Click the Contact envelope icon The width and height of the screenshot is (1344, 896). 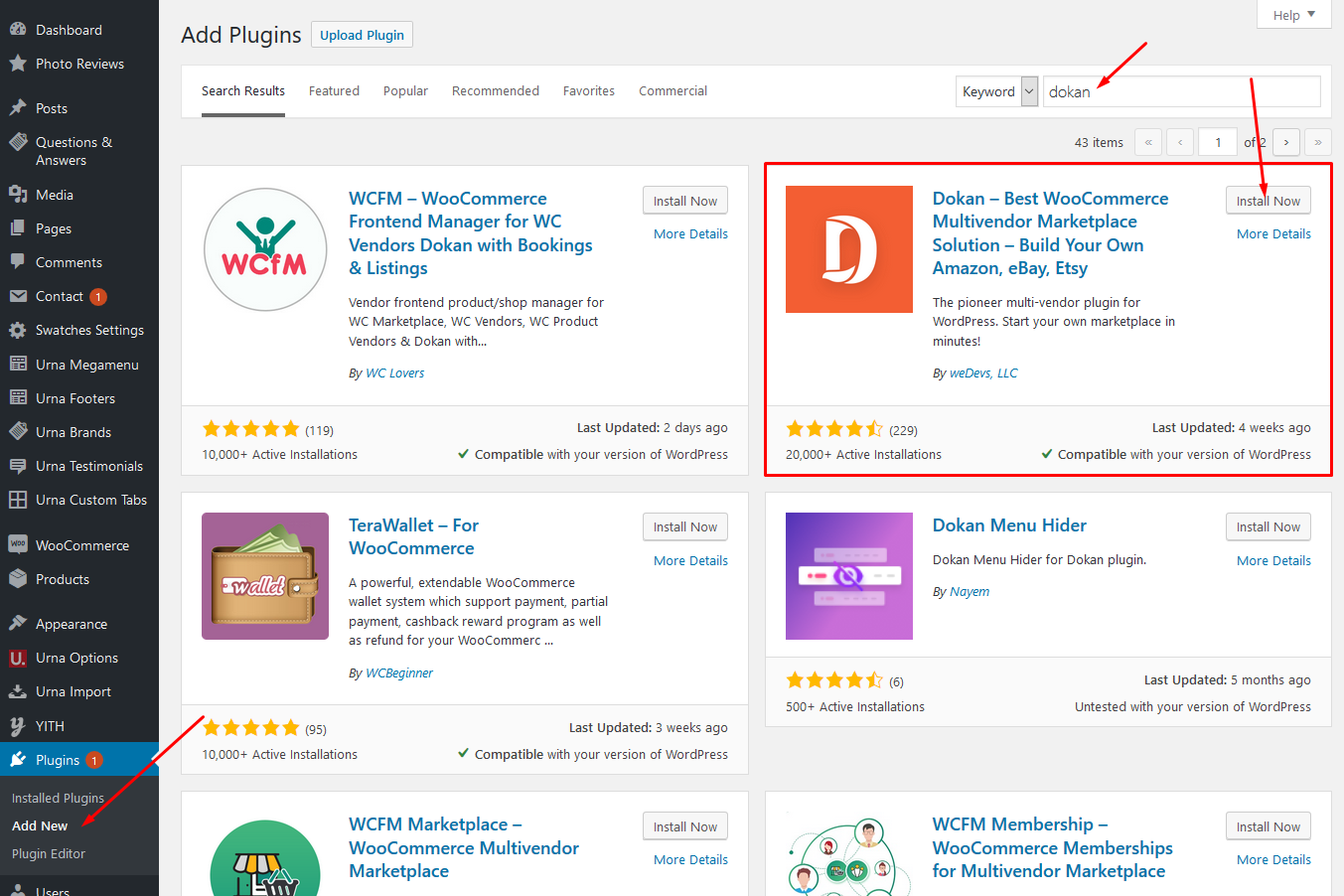[x=18, y=296]
